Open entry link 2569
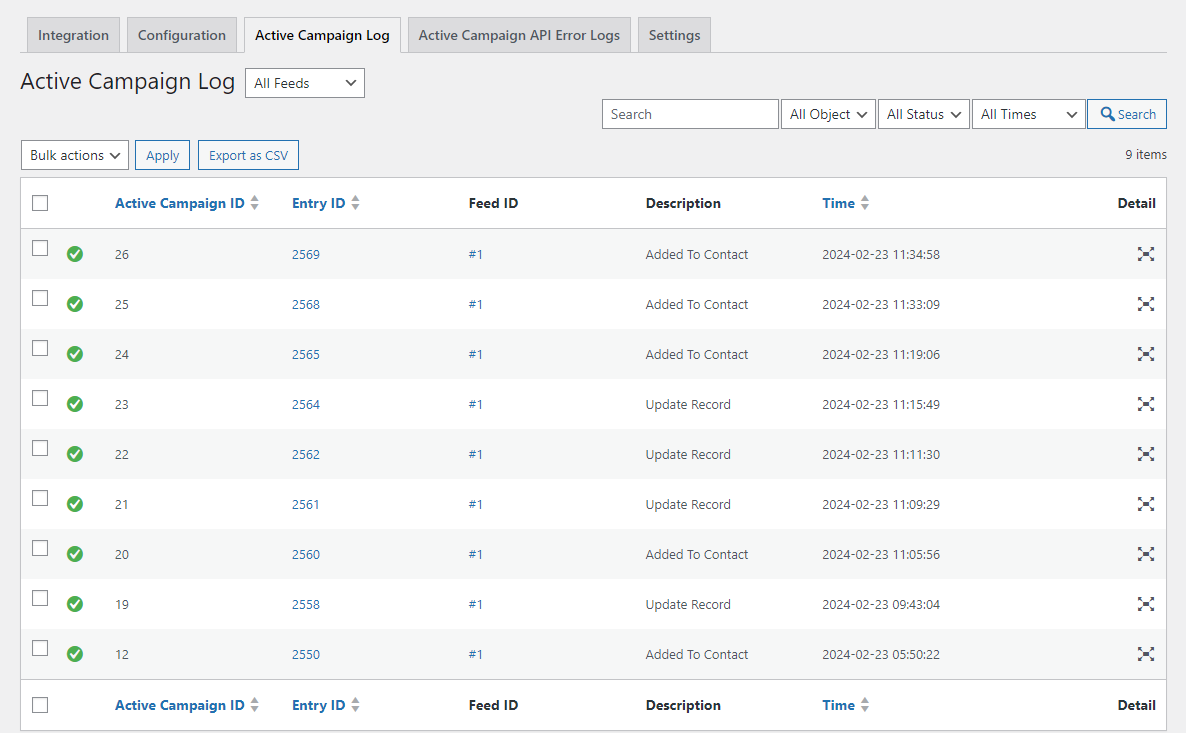This screenshot has height=733, width=1186. point(306,254)
